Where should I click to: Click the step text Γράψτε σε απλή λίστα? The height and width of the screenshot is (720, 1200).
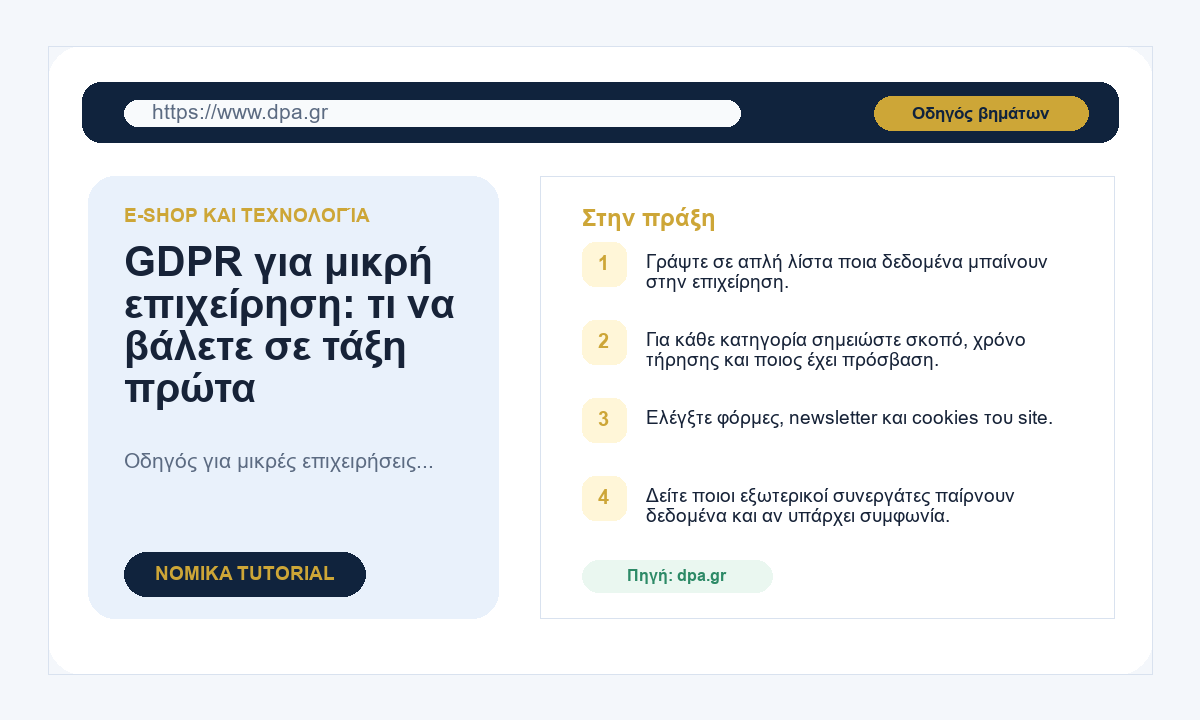pyautogui.click(x=846, y=272)
